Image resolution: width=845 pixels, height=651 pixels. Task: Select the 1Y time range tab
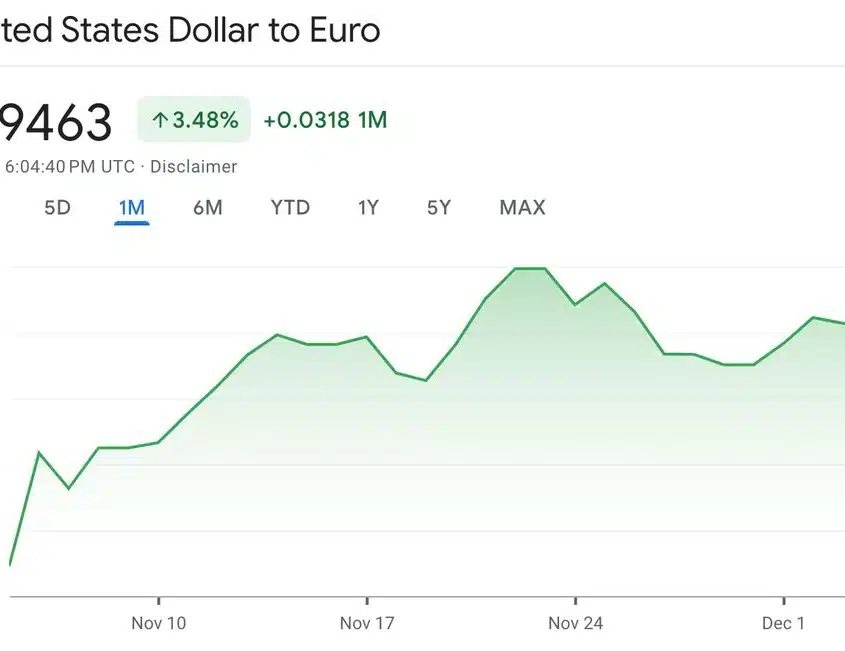click(369, 208)
